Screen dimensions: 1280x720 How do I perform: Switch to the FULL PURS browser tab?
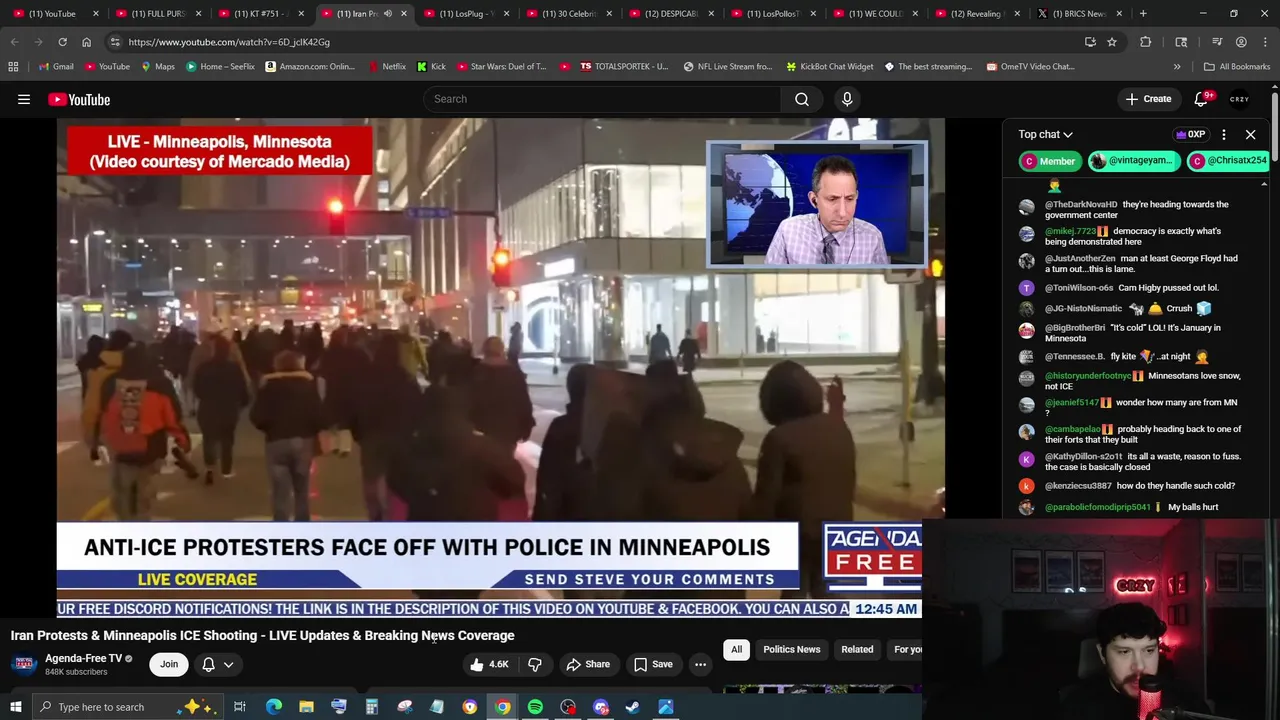point(158,14)
